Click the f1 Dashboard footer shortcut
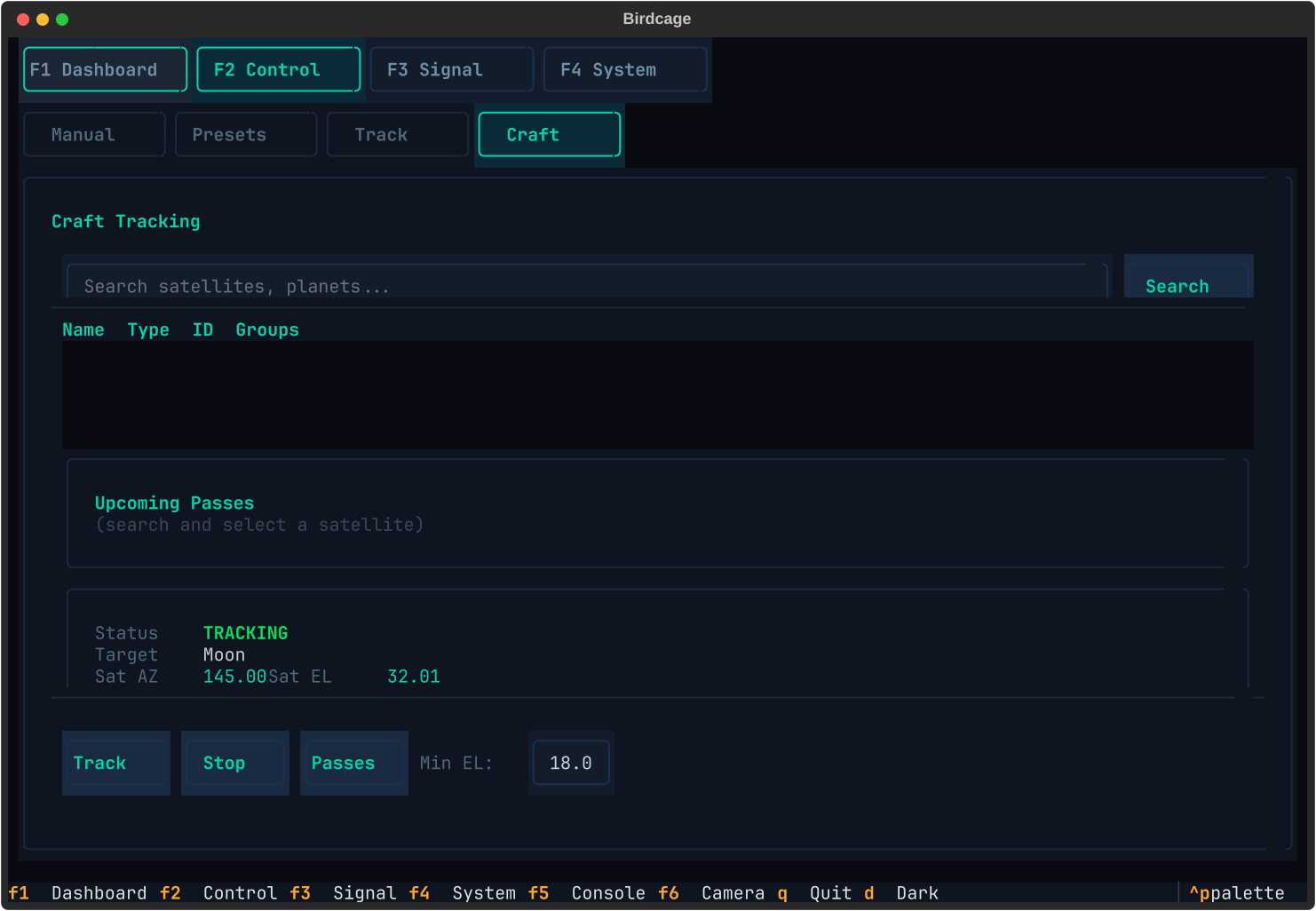 tap(78, 892)
